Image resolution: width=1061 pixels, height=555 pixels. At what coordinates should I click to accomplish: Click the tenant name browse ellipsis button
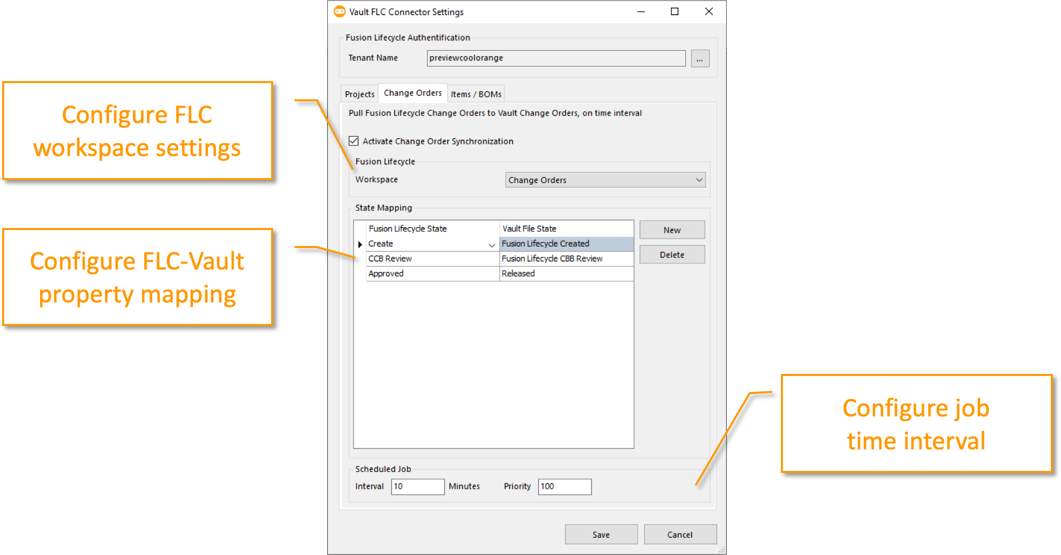700,59
